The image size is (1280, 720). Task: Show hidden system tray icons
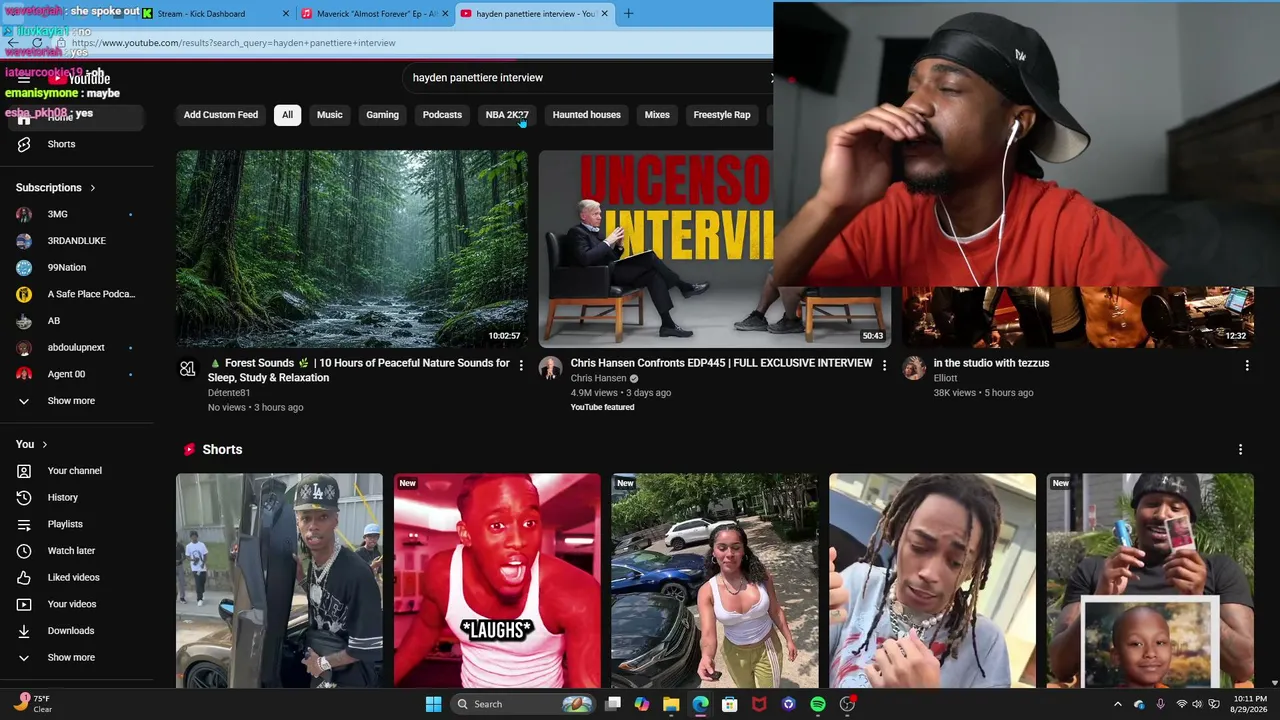pos(1118,704)
